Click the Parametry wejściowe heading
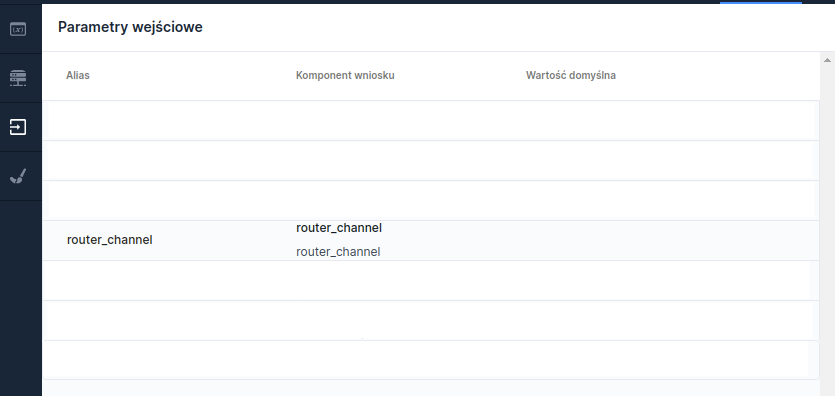The image size is (835, 396). pyautogui.click(x=130, y=27)
